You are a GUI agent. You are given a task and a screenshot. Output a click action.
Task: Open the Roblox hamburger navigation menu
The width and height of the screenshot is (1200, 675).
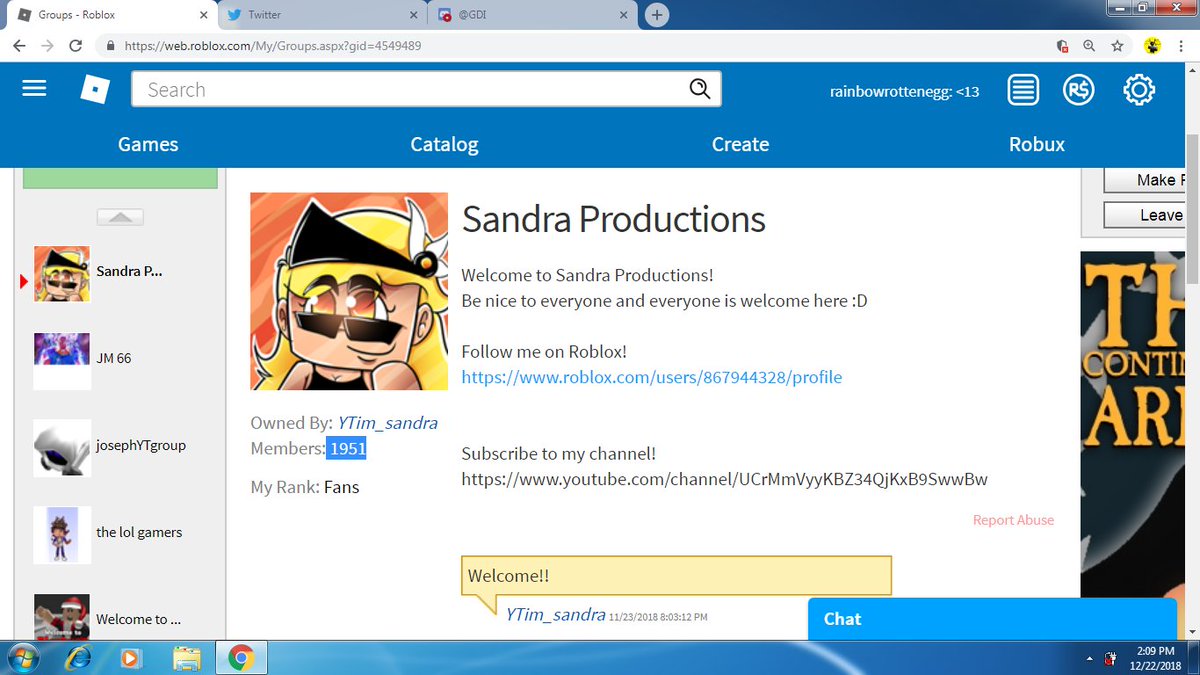click(35, 89)
